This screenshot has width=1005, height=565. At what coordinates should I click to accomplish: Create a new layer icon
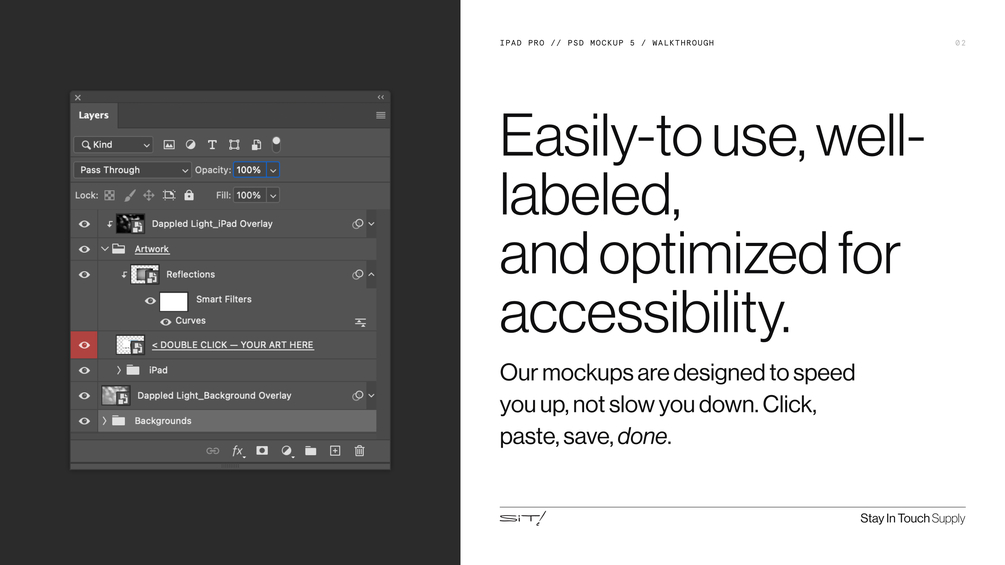tap(335, 451)
